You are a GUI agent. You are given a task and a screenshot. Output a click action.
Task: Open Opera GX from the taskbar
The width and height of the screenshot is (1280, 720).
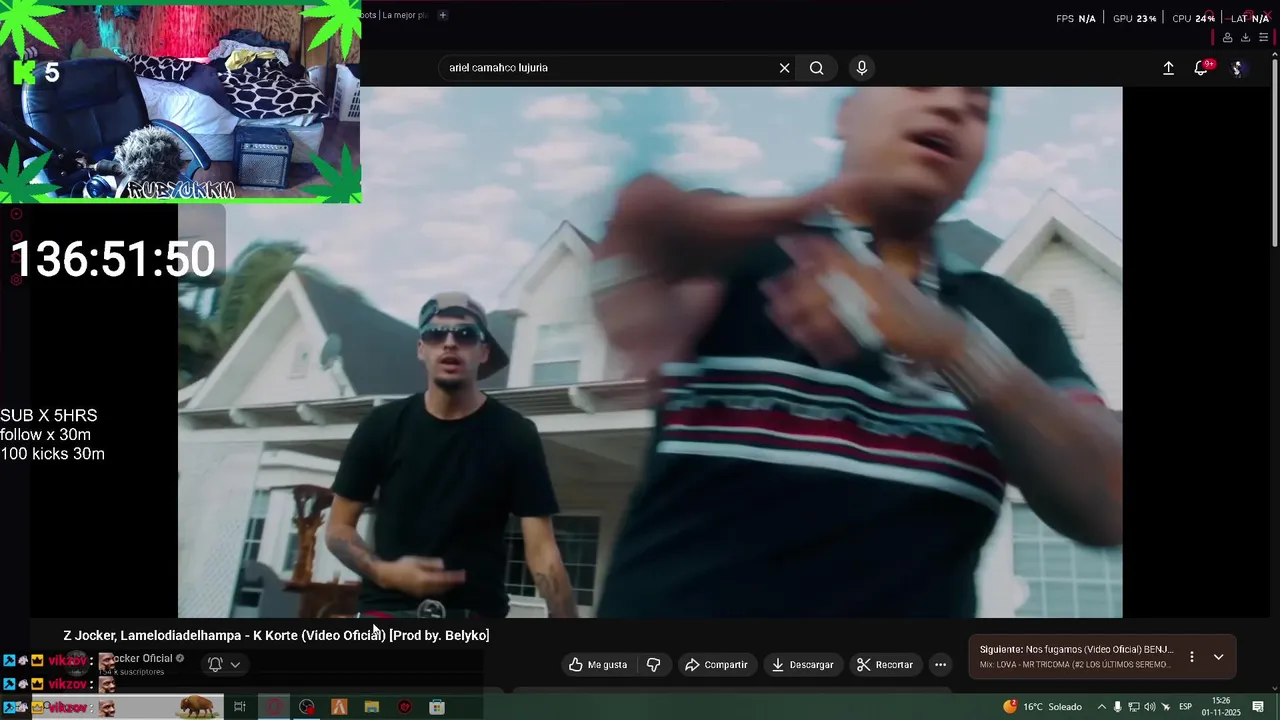274,707
